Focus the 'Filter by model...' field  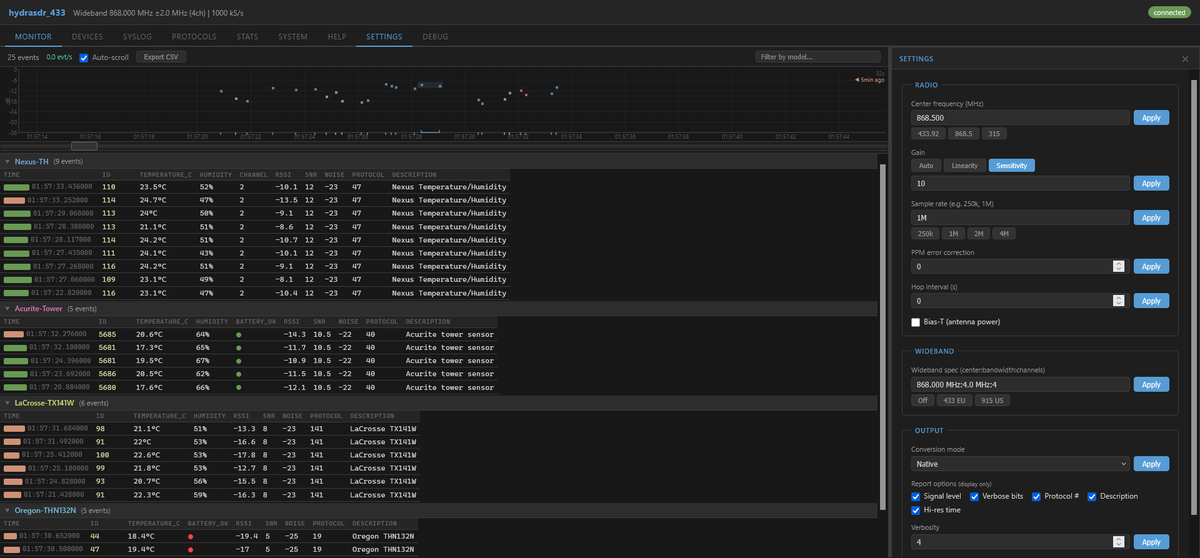click(x=819, y=57)
